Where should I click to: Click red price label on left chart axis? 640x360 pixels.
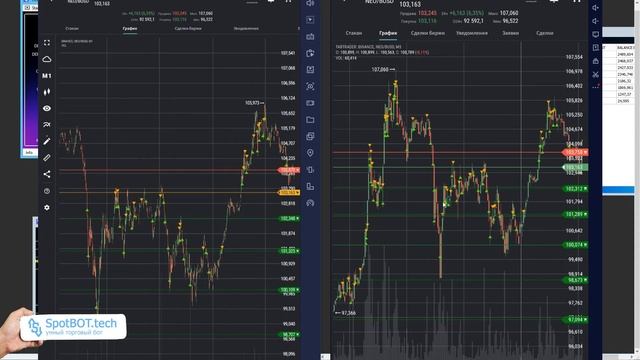[289, 170]
